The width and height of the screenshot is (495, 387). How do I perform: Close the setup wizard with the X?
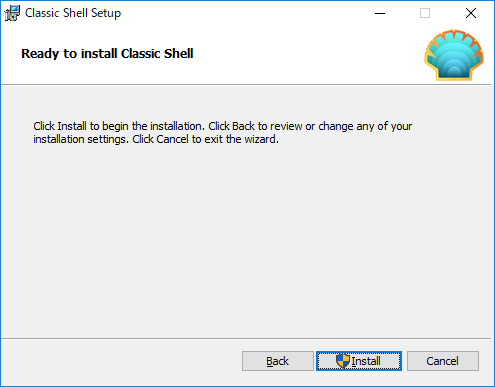[x=471, y=13]
